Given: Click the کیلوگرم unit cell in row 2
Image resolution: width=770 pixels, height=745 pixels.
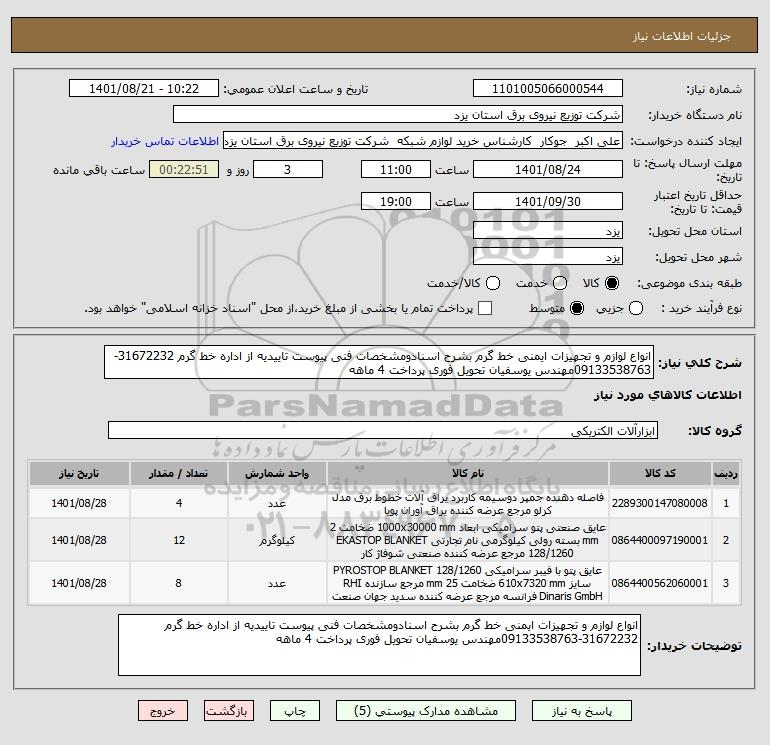Looking at the screenshot, I should (x=277, y=540).
